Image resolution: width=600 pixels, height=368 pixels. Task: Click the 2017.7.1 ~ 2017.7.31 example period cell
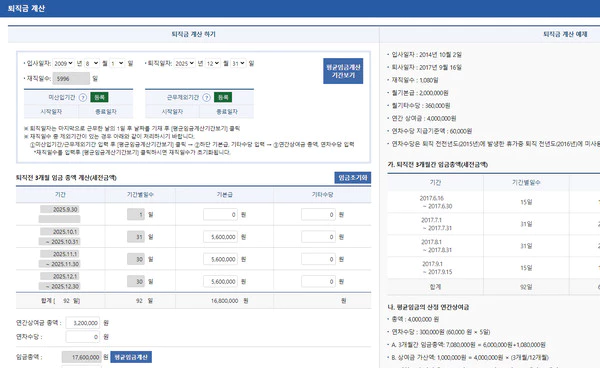[435, 224]
